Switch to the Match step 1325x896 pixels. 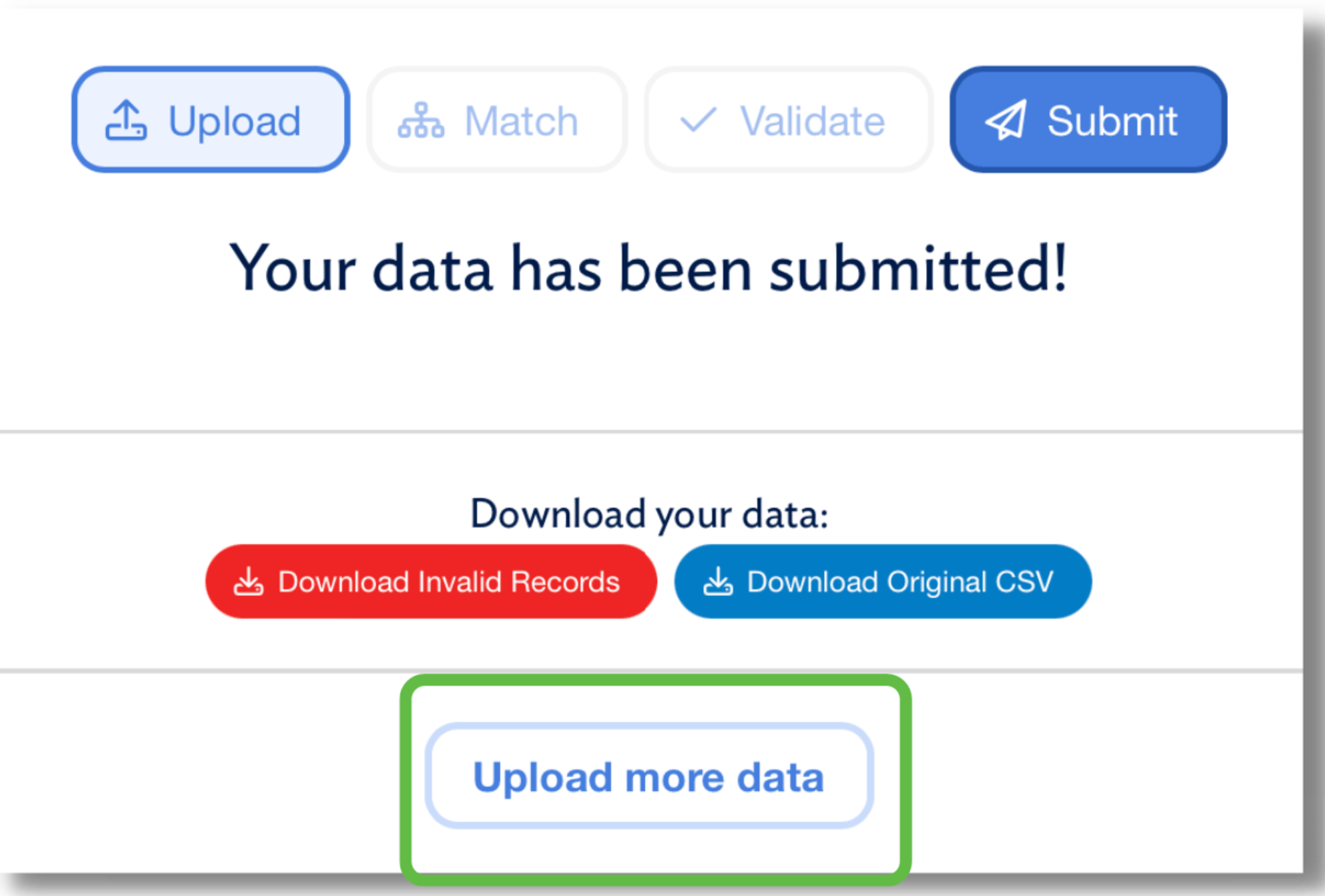pyautogui.click(x=497, y=120)
